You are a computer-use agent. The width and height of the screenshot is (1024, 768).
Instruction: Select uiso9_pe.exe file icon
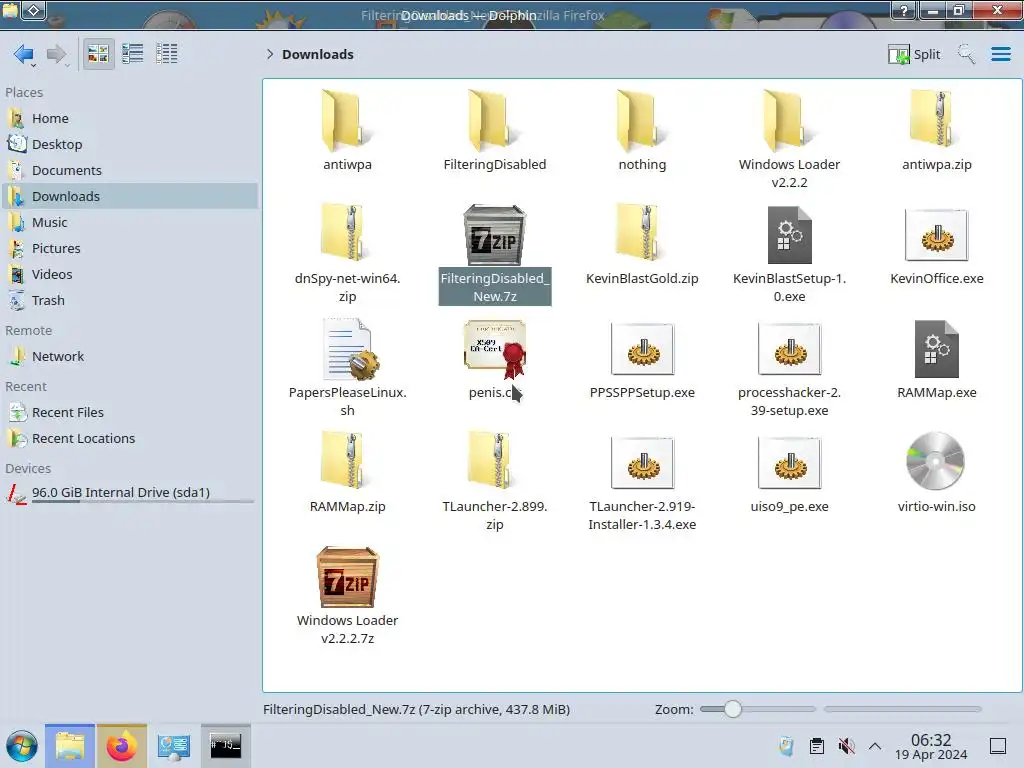tap(789, 463)
